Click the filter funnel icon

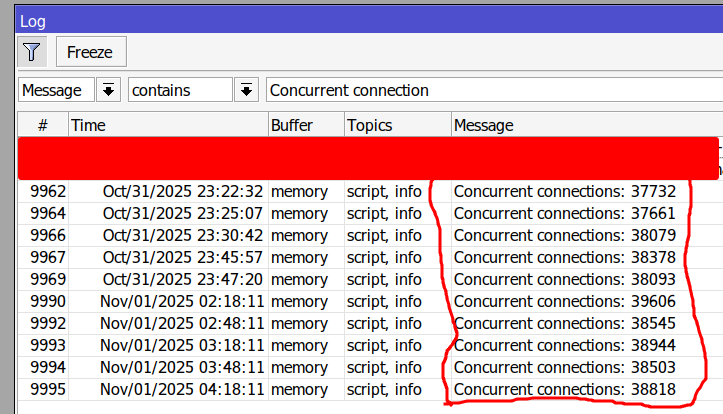point(32,52)
